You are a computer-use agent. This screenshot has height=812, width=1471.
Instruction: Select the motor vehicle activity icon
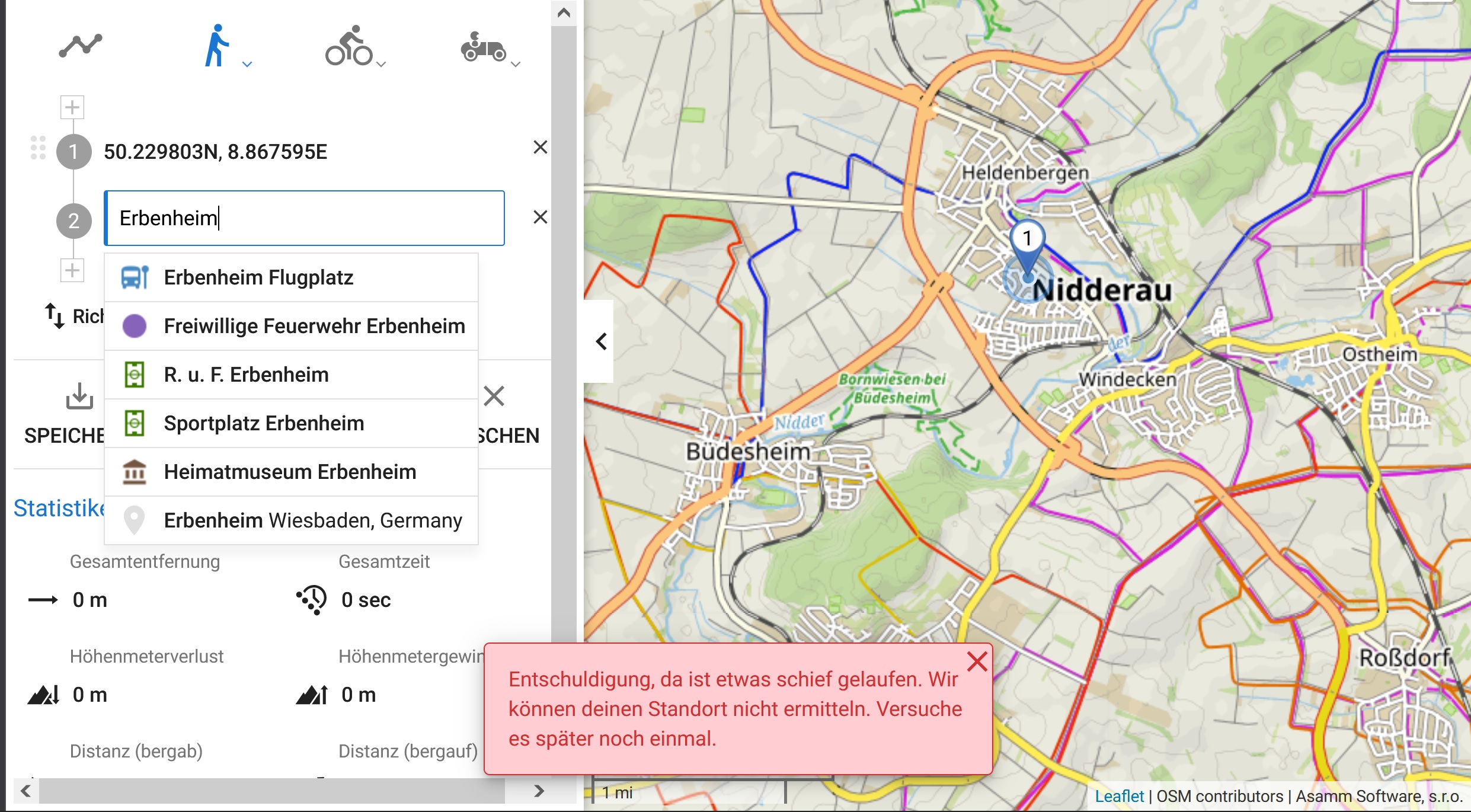click(483, 47)
